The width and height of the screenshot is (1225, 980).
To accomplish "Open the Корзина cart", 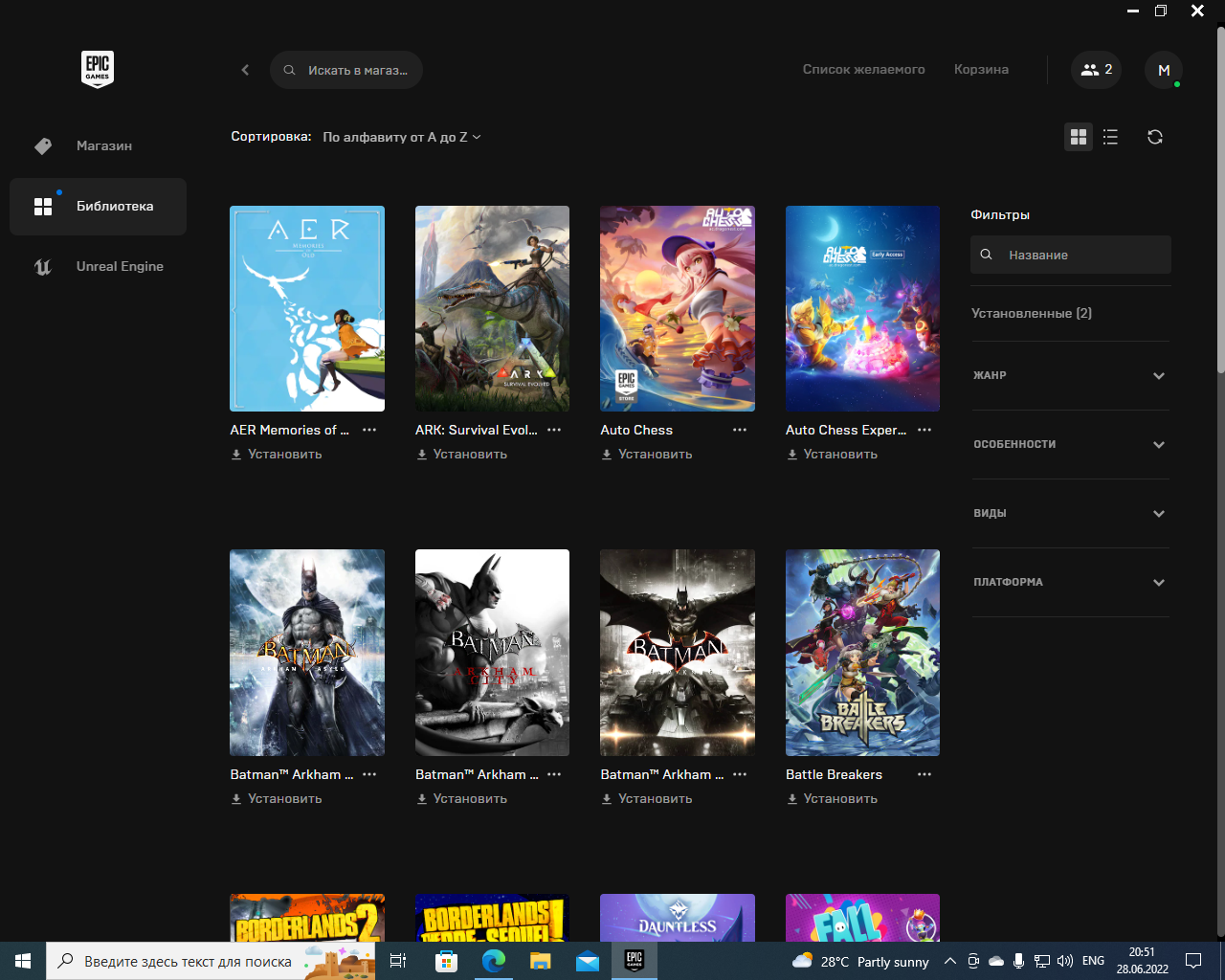I will click(981, 70).
